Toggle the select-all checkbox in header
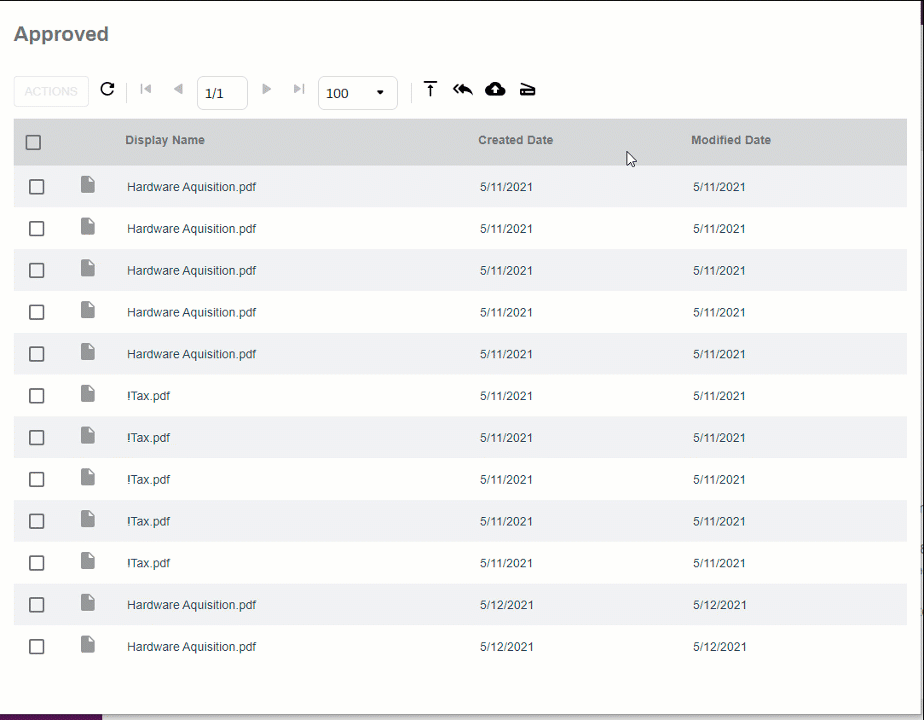Screen dimensions: 924x720 click(34, 143)
